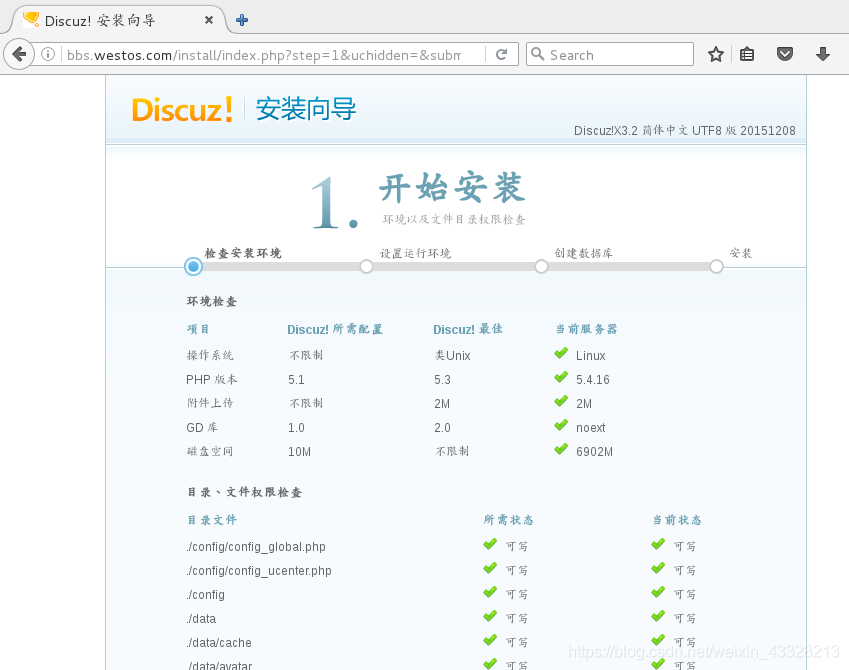This screenshot has width=849, height=670.
Task: Save page to Pocket icon
Action: pos(785,54)
